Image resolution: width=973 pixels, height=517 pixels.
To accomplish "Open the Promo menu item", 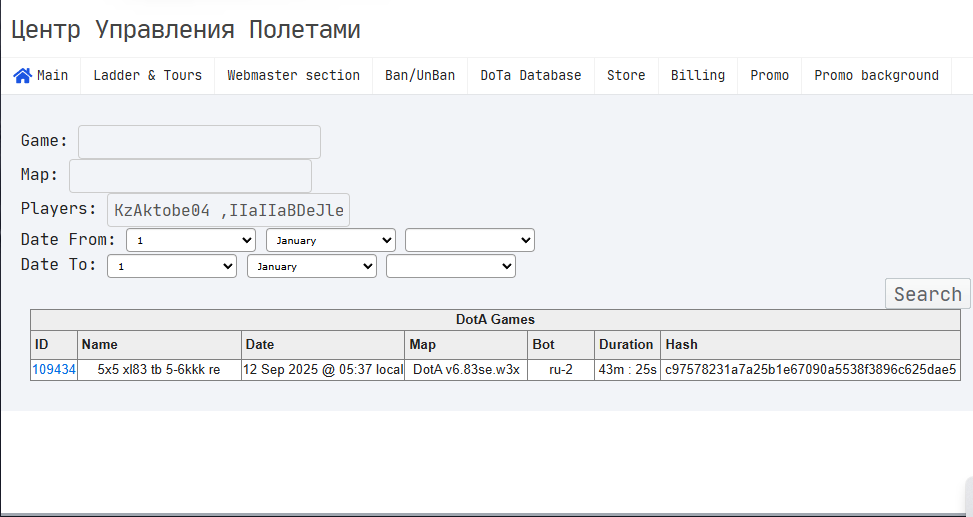I will [x=769, y=76].
